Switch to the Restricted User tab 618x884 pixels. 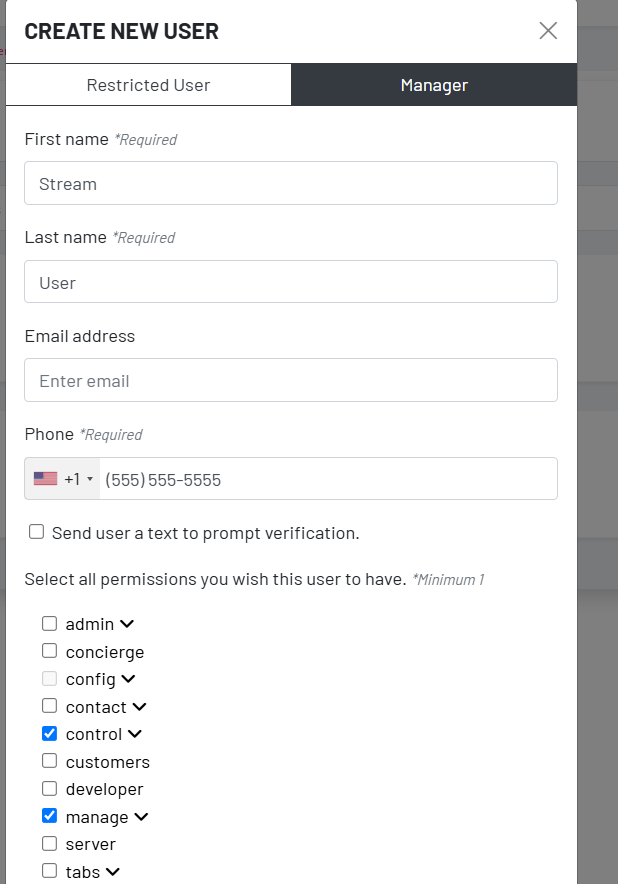pos(148,84)
